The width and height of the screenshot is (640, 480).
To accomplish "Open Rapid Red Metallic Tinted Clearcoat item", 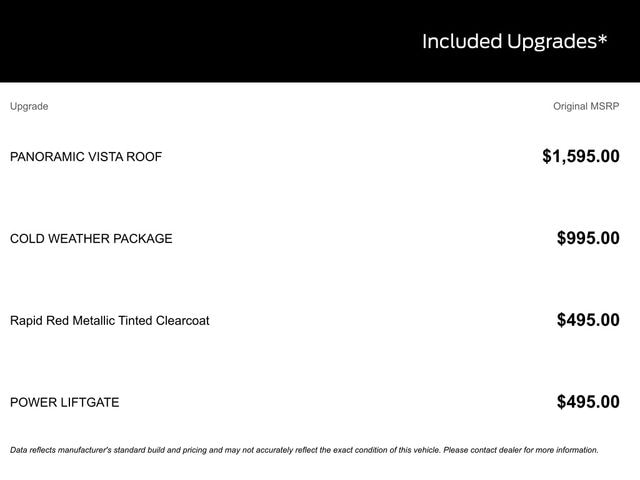I will 110,321.
